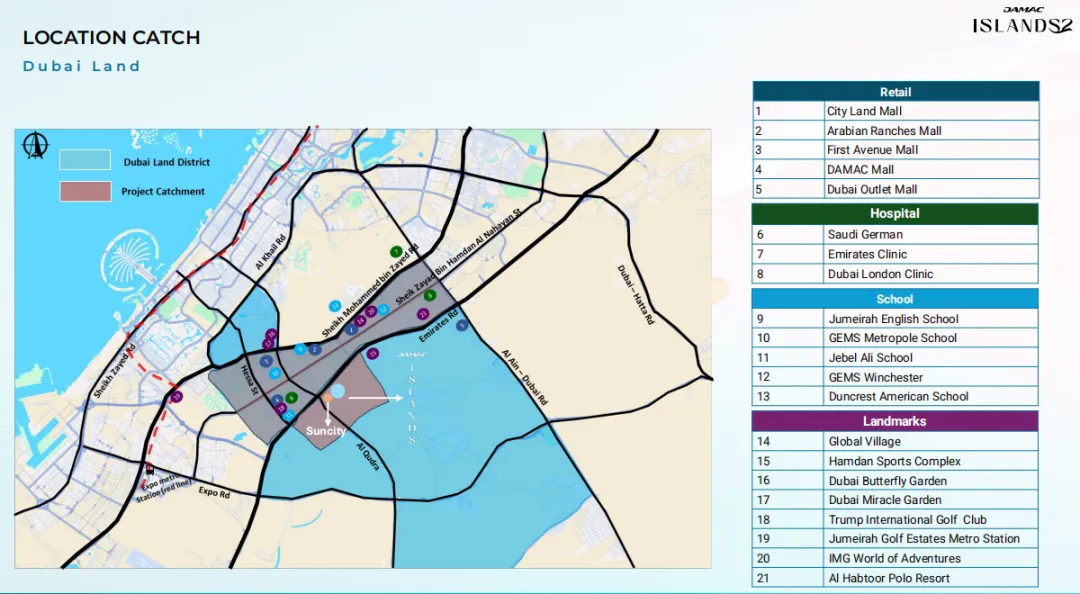The image size is (1080, 594).
Task: Click the orange Suncity location dot
Action: point(328,398)
